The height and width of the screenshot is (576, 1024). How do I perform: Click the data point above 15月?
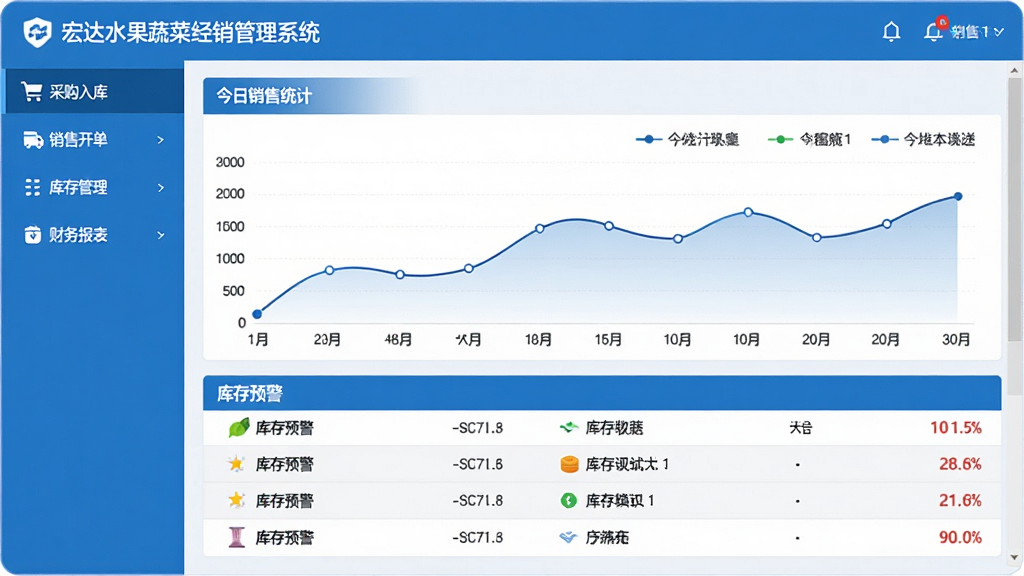coord(609,226)
